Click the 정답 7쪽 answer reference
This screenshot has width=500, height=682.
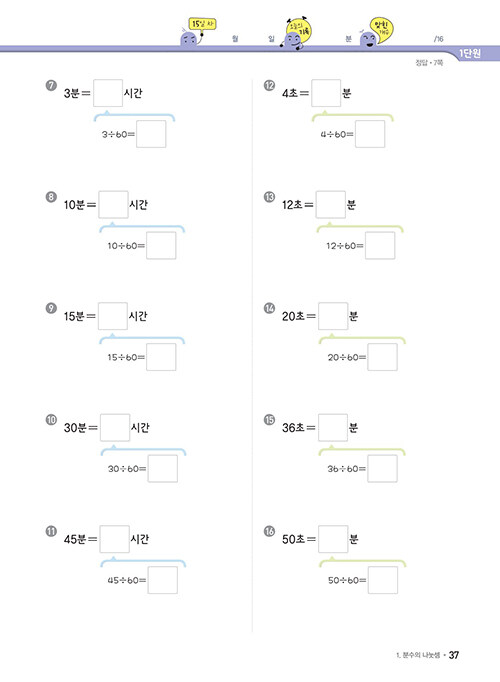(x=429, y=63)
